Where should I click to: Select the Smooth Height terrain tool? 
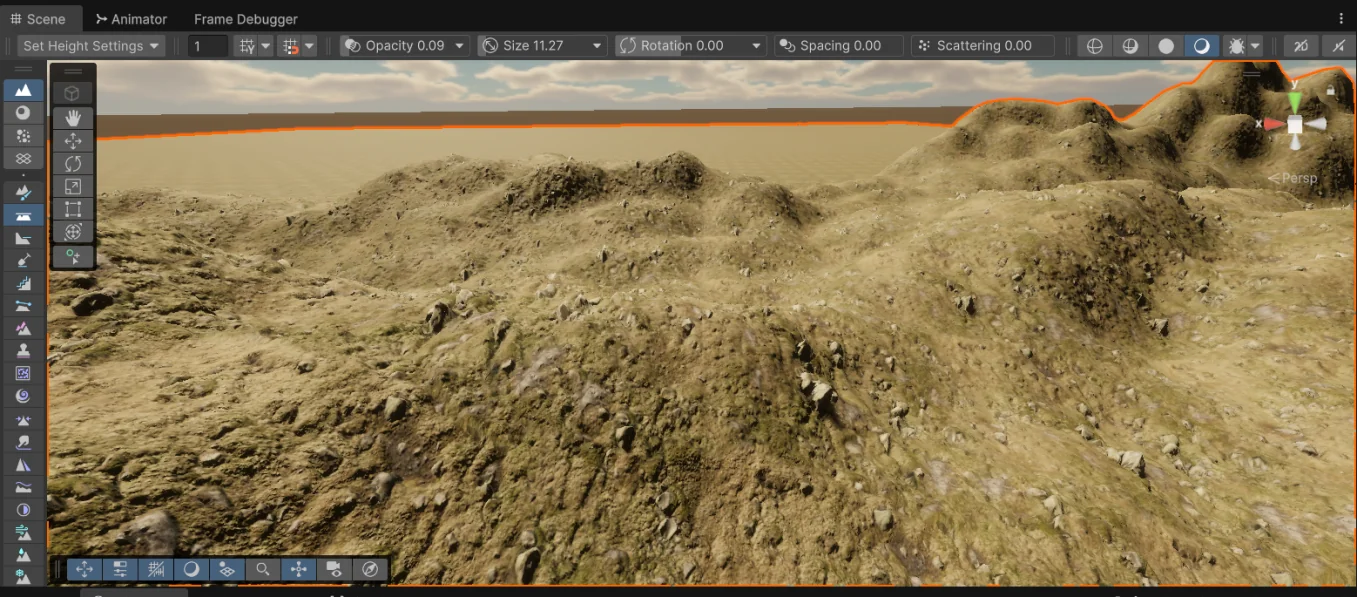(24, 488)
